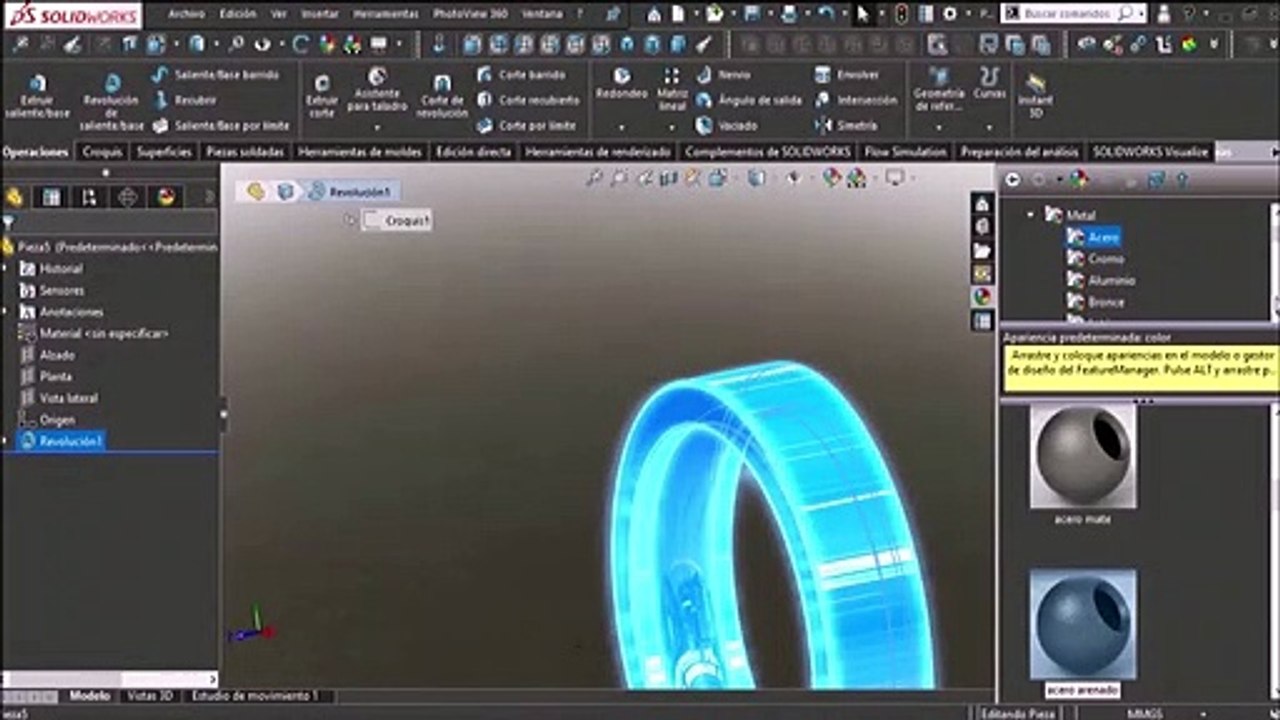Viewport: 1280px width, 720px height.
Task: Switch to the Superficies tab
Action: 164,152
